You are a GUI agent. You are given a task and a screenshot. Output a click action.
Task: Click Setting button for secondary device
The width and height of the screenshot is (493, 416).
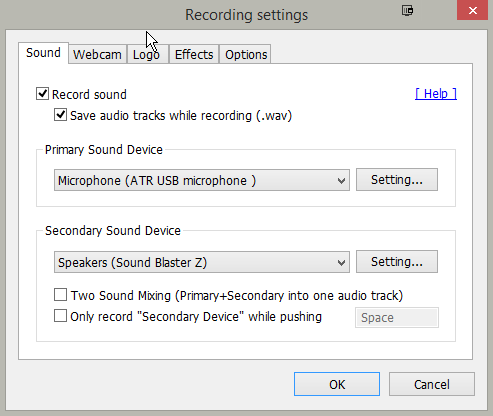(397, 262)
